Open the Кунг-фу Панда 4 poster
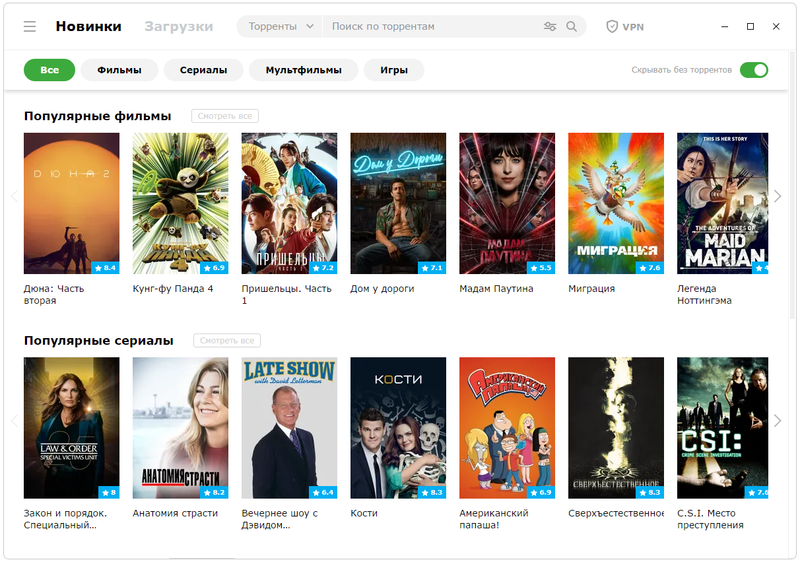The width and height of the screenshot is (800, 564). [181, 203]
